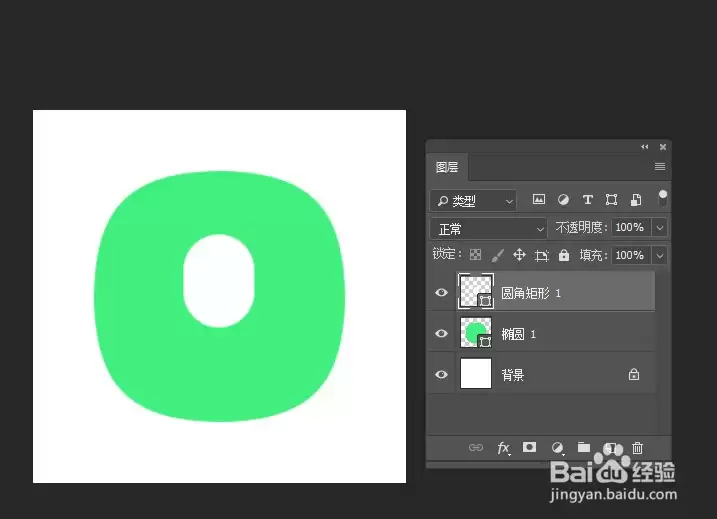Open the 正常 blend mode dropdown
The width and height of the screenshot is (717, 519).
click(488, 229)
